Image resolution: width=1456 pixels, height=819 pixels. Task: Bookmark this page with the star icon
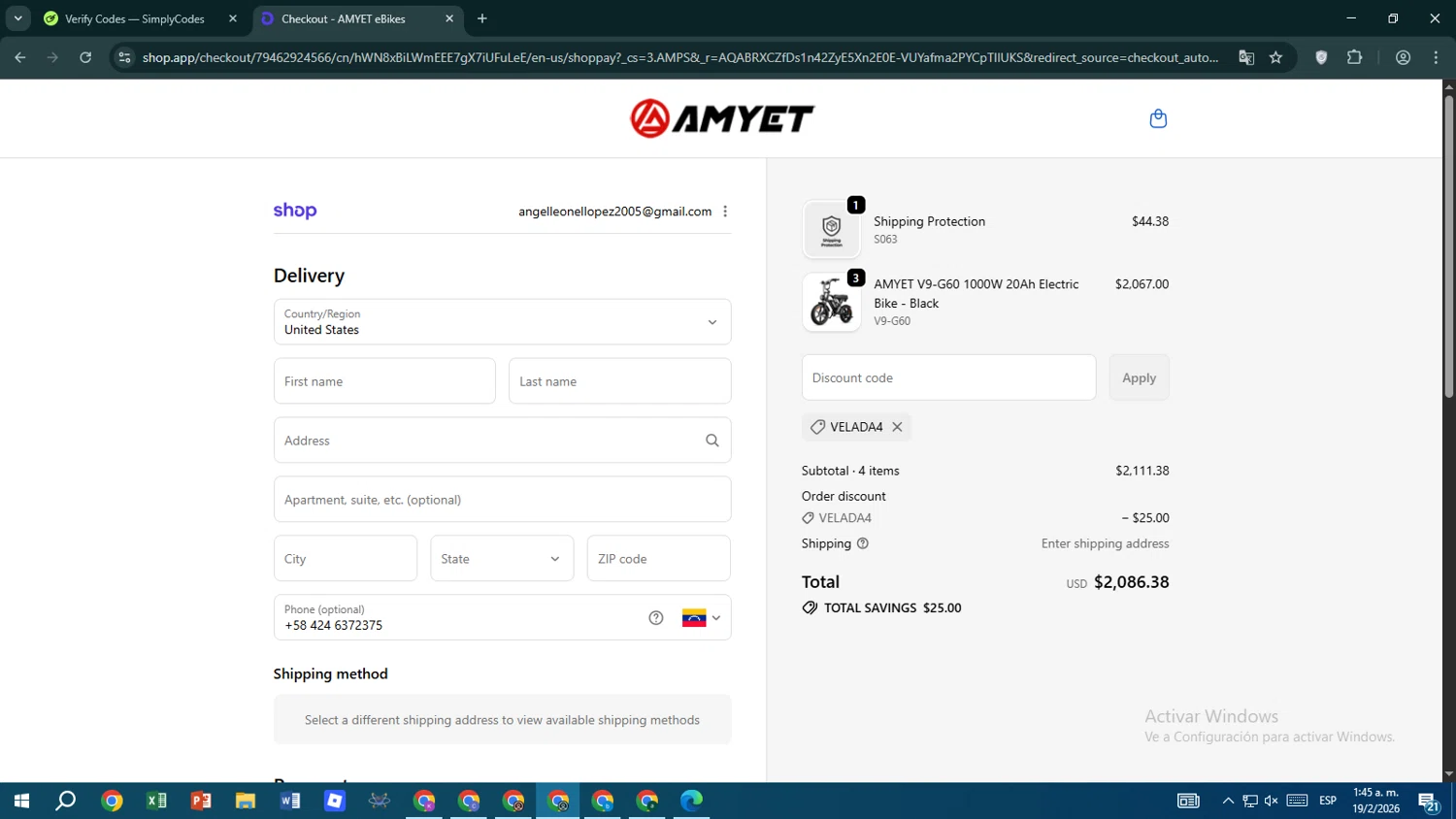click(1275, 57)
